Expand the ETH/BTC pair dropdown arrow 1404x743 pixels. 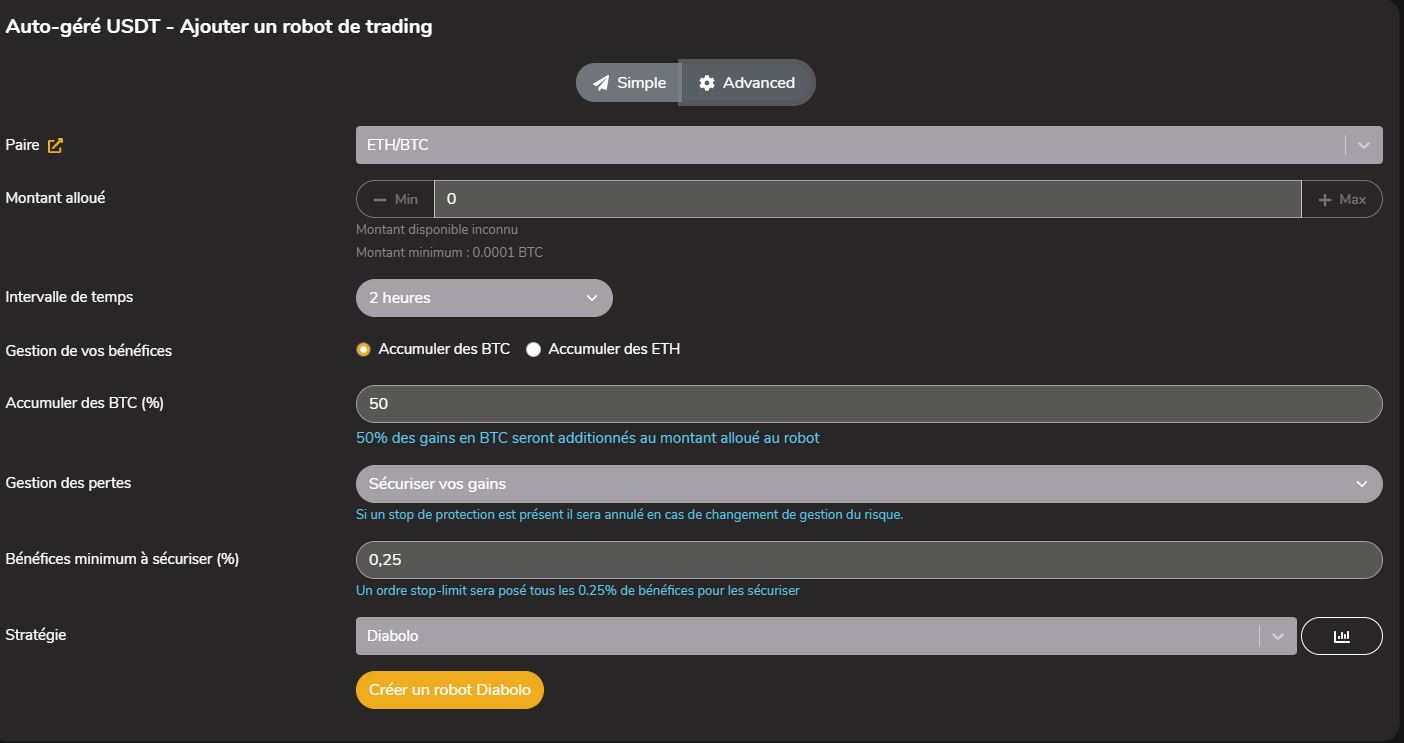[1363, 145]
